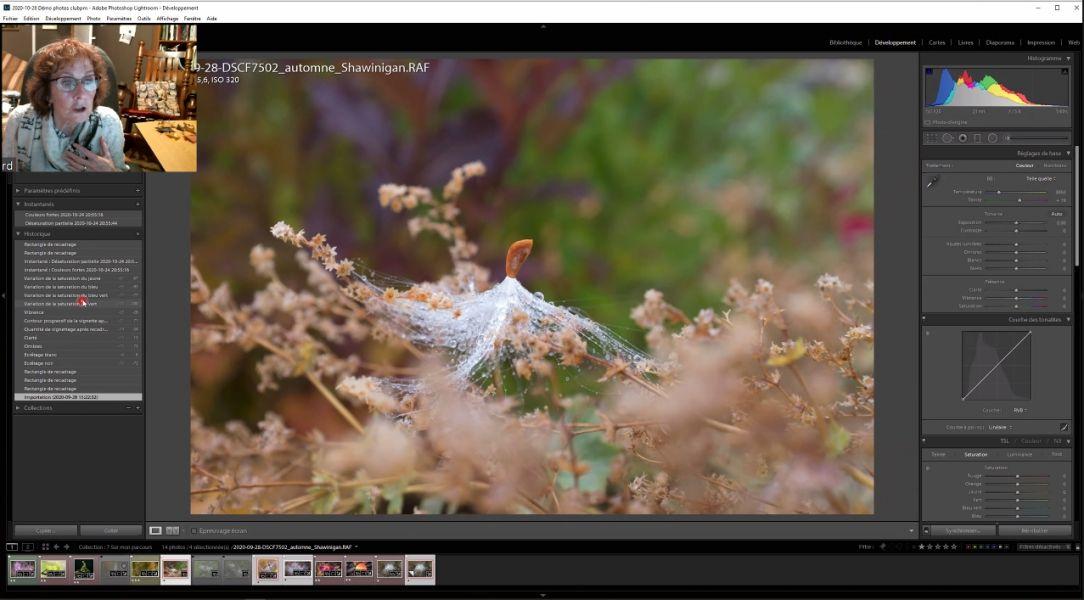1084x600 pixels.
Task: Click the point curve edit icon
Action: [x=1064, y=427]
